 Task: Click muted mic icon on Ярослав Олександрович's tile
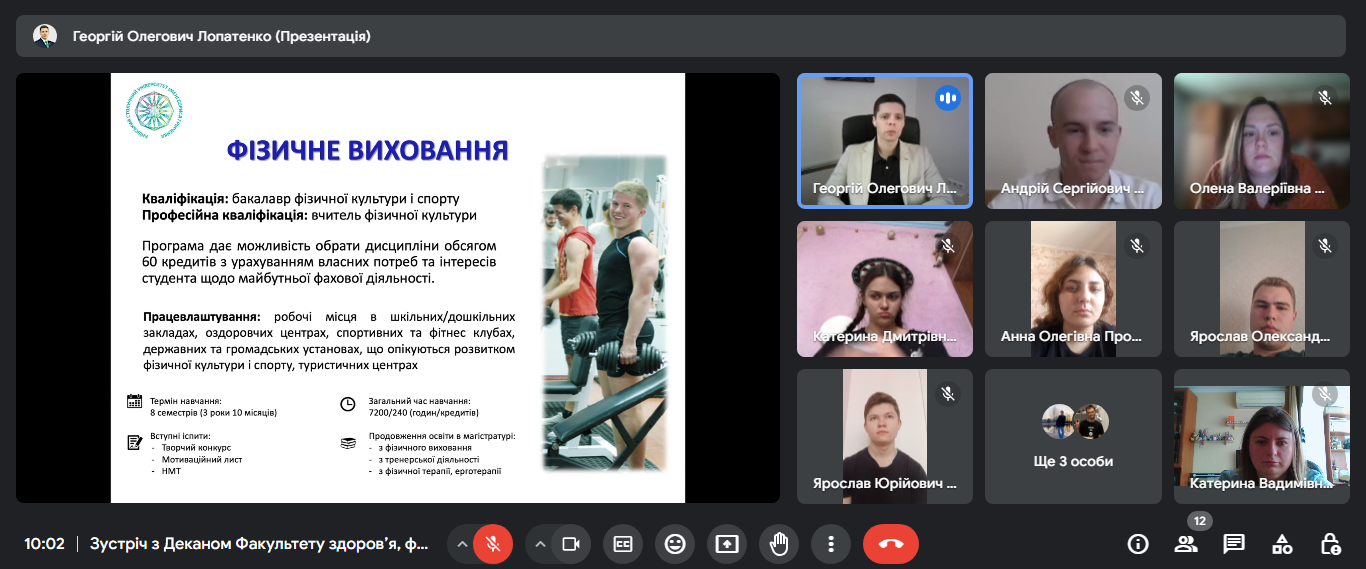[x=1324, y=246]
